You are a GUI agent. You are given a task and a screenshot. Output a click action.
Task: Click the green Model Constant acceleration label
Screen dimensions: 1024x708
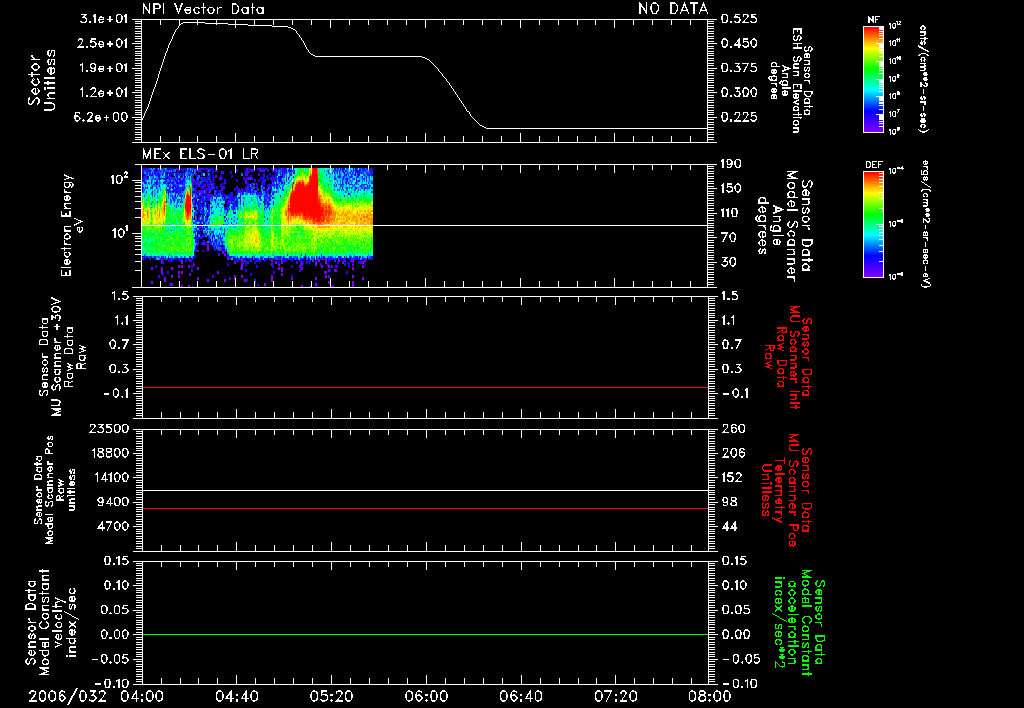click(799, 624)
